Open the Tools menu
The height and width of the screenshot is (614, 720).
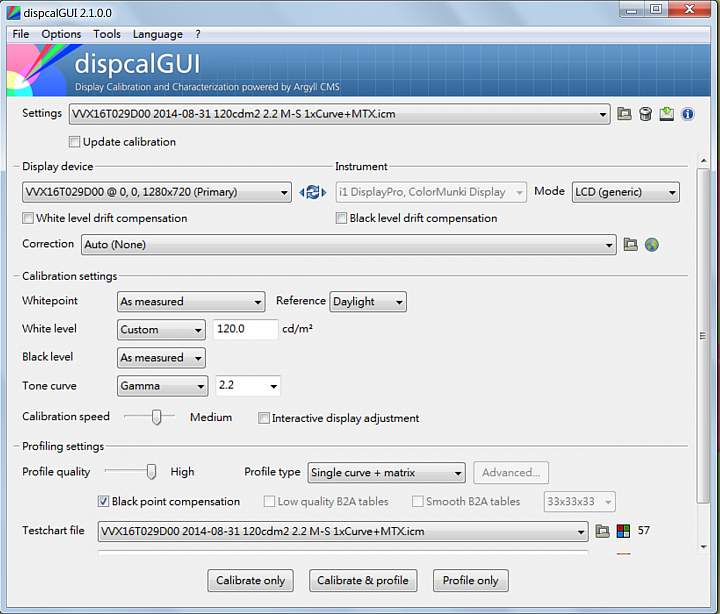click(x=107, y=34)
